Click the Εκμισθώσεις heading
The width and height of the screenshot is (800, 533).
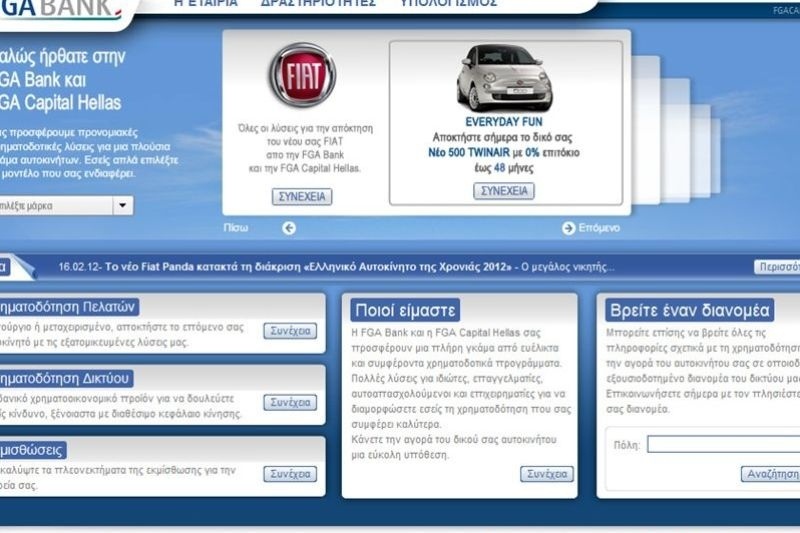pyautogui.click(x=33, y=450)
